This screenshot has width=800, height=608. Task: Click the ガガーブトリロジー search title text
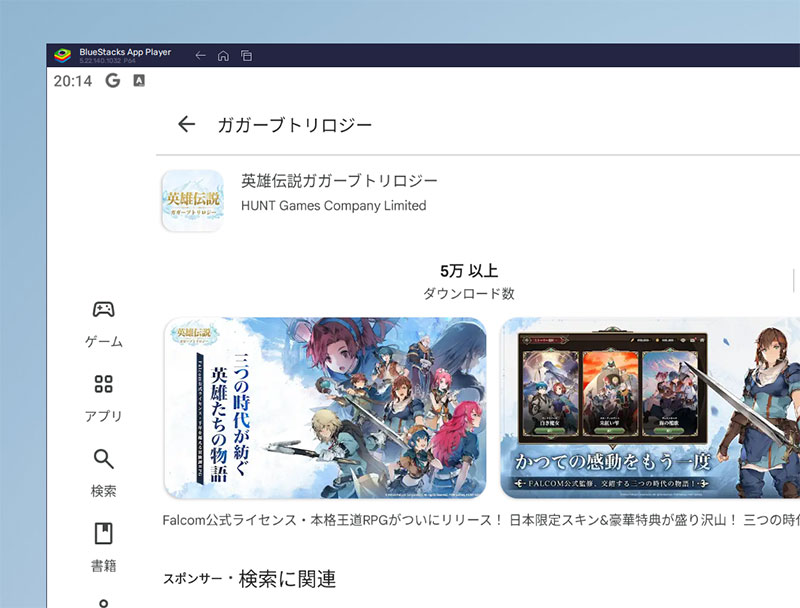click(294, 125)
